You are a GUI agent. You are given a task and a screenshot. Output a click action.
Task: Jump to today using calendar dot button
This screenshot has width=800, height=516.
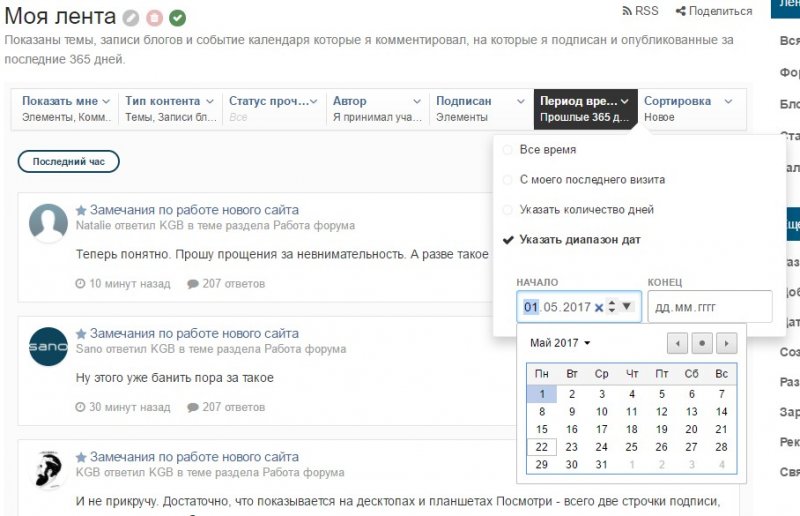click(x=702, y=343)
